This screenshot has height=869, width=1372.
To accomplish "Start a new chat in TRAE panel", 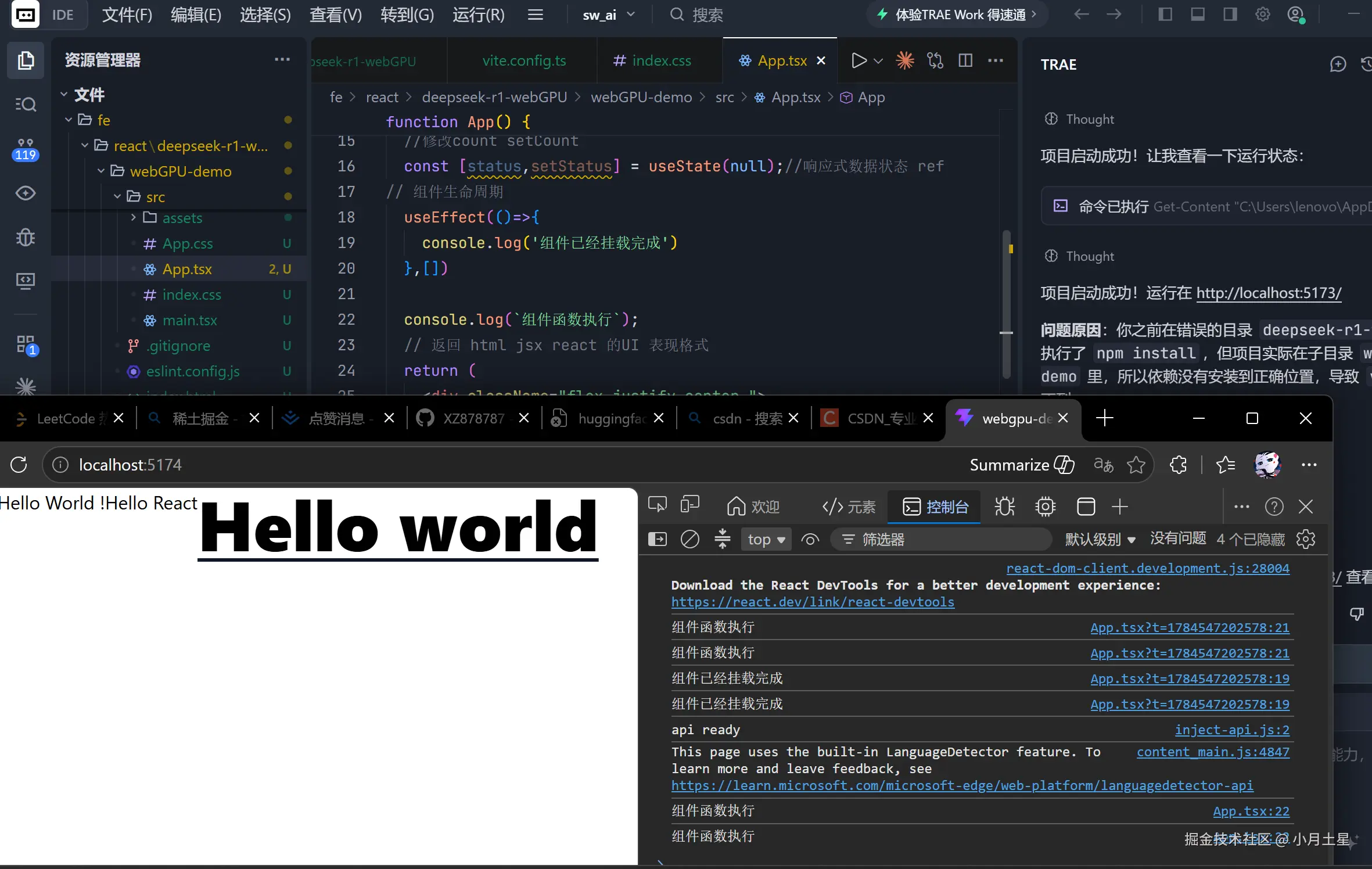I will [x=1338, y=64].
